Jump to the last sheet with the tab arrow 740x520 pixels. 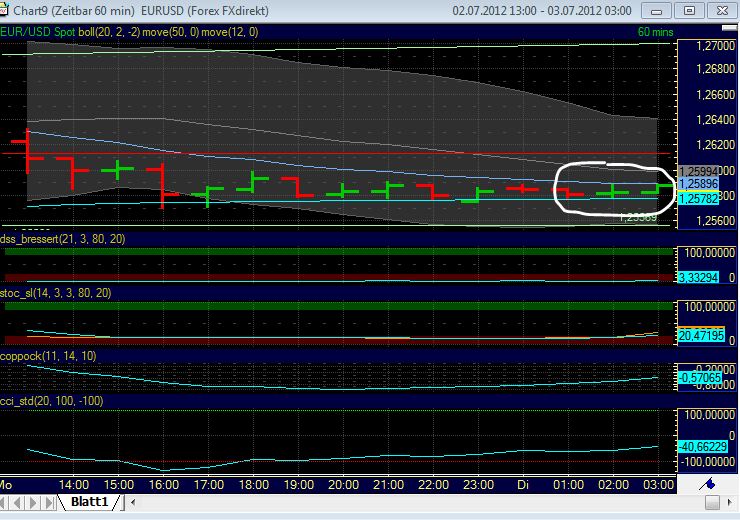[49, 503]
